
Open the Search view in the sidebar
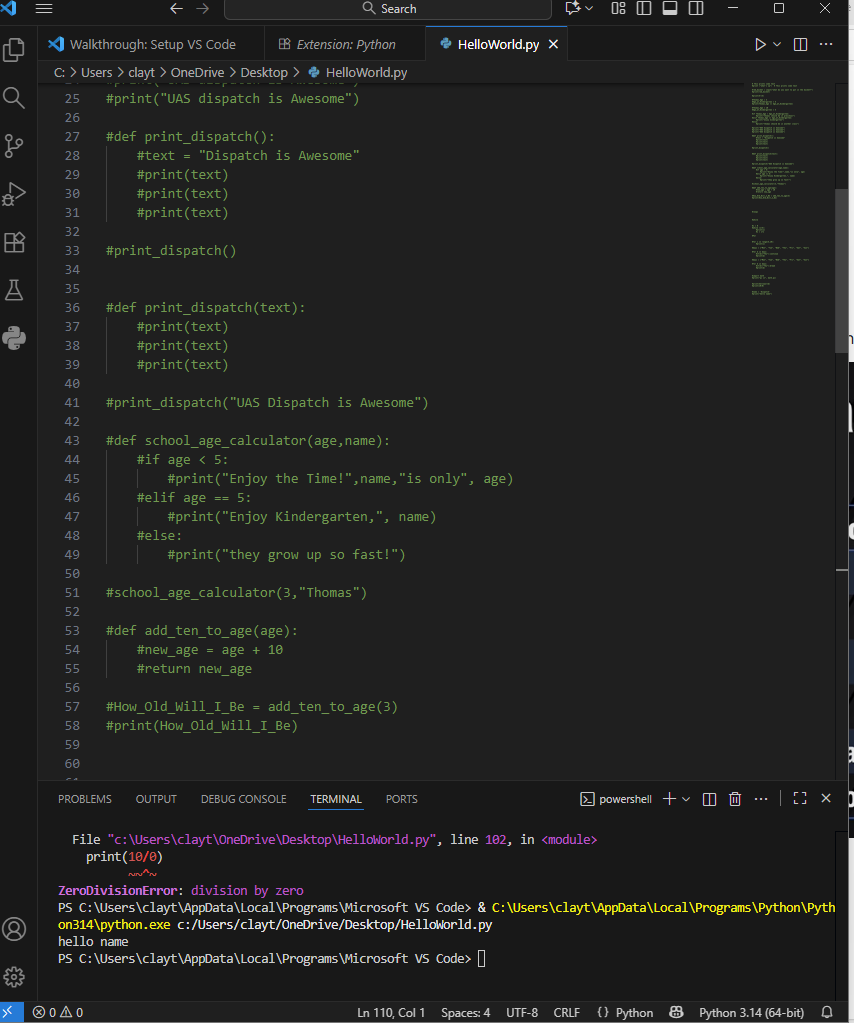[14, 99]
